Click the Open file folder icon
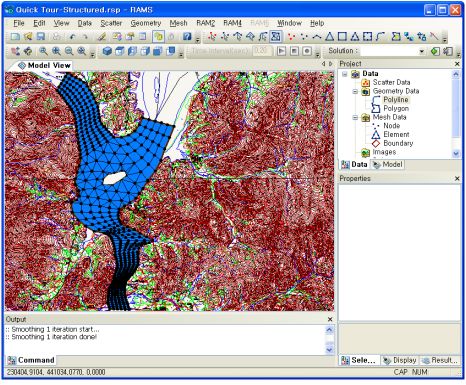466x385 pixels. (28, 36)
